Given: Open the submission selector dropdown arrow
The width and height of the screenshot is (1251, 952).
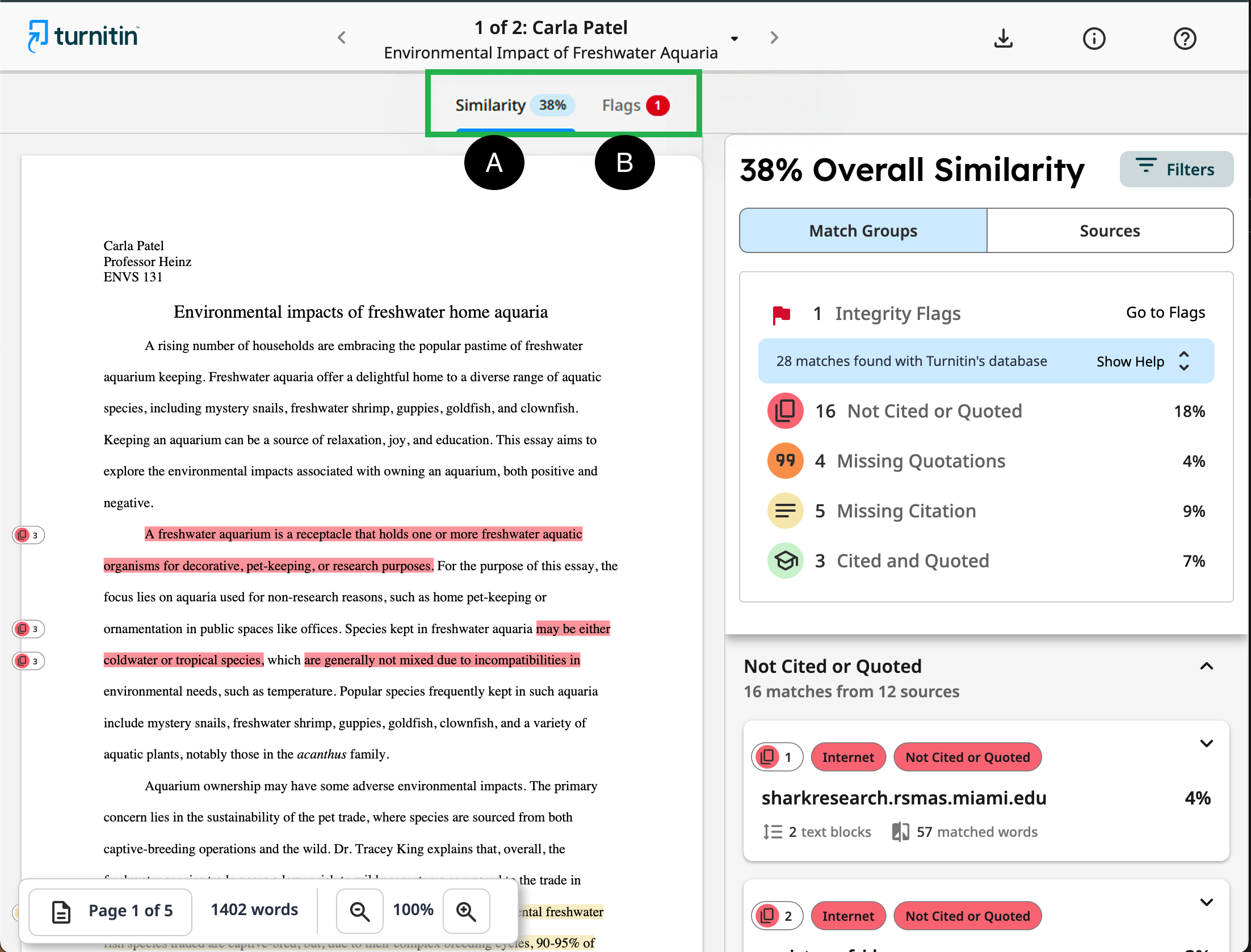Looking at the screenshot, I should [734, 39].
